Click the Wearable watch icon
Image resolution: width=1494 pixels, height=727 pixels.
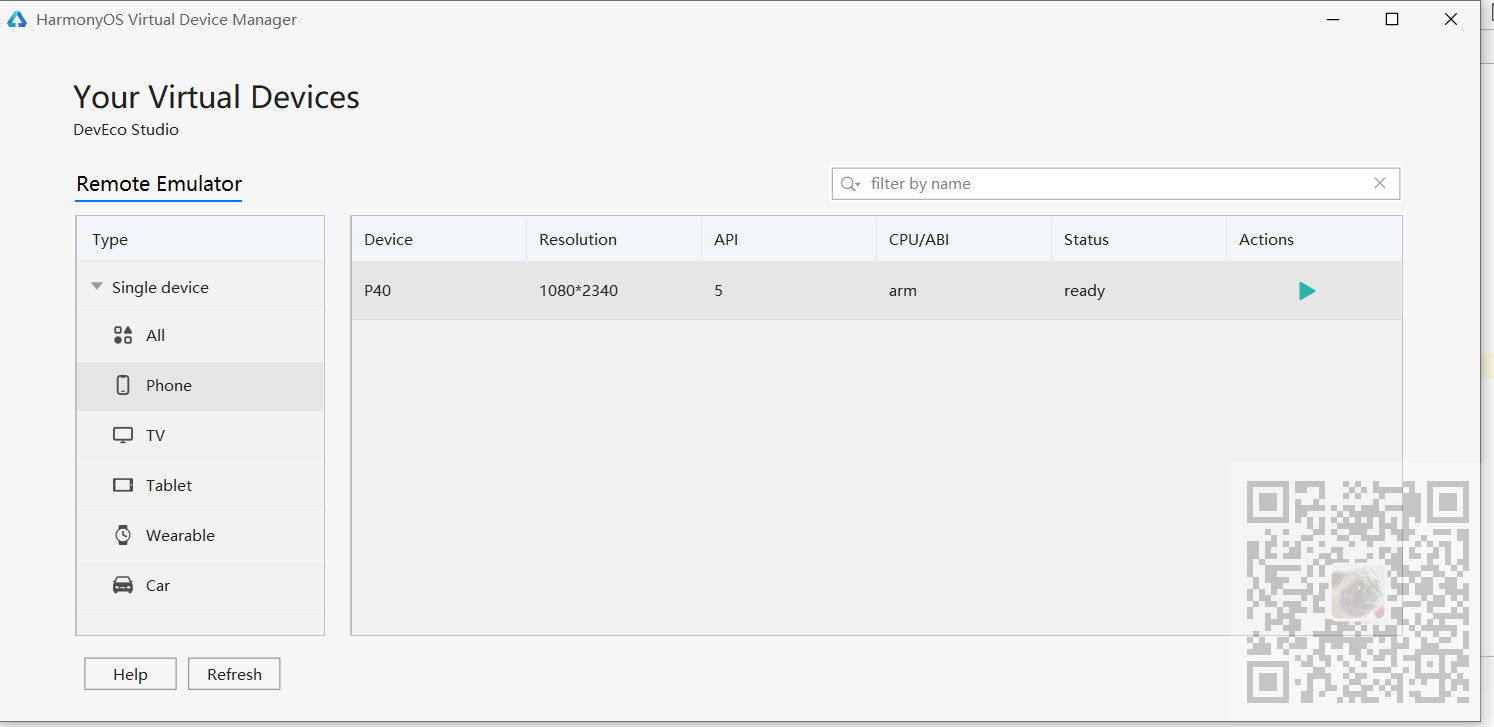123,535
